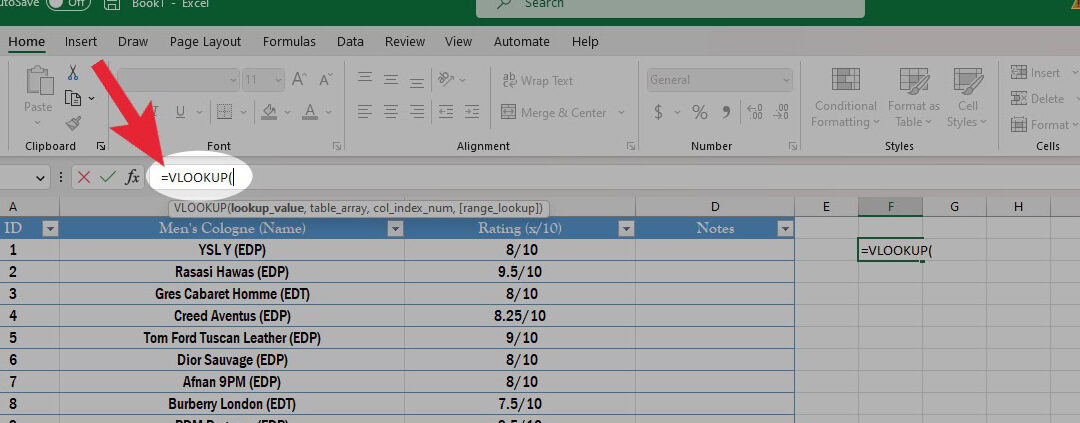Toggle AutoSave switch
Image resolution: width=1080 pixels, height=423 pixels.
[x=68, y=4]
